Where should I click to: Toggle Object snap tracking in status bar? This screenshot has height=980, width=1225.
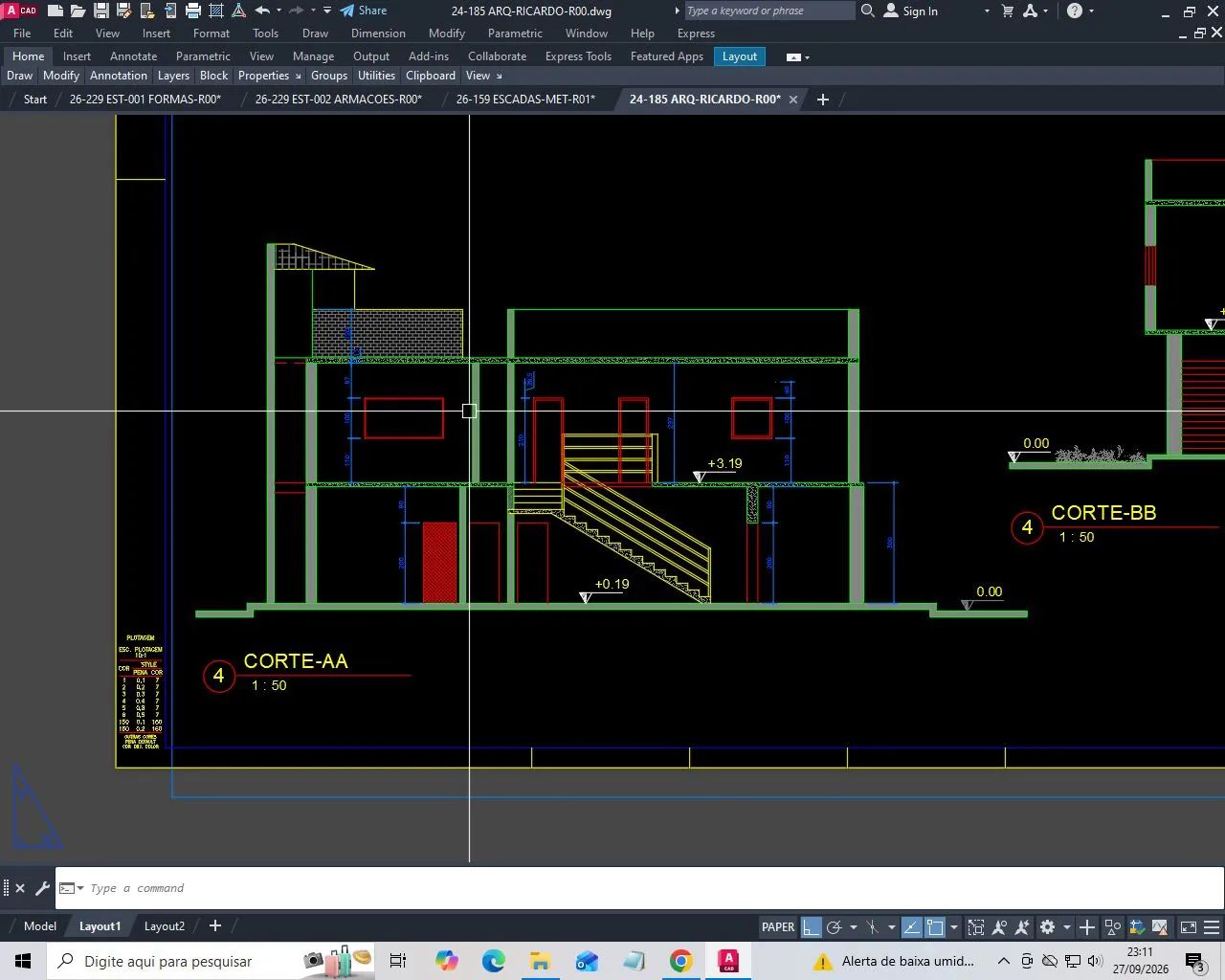(x=912, y=926)
